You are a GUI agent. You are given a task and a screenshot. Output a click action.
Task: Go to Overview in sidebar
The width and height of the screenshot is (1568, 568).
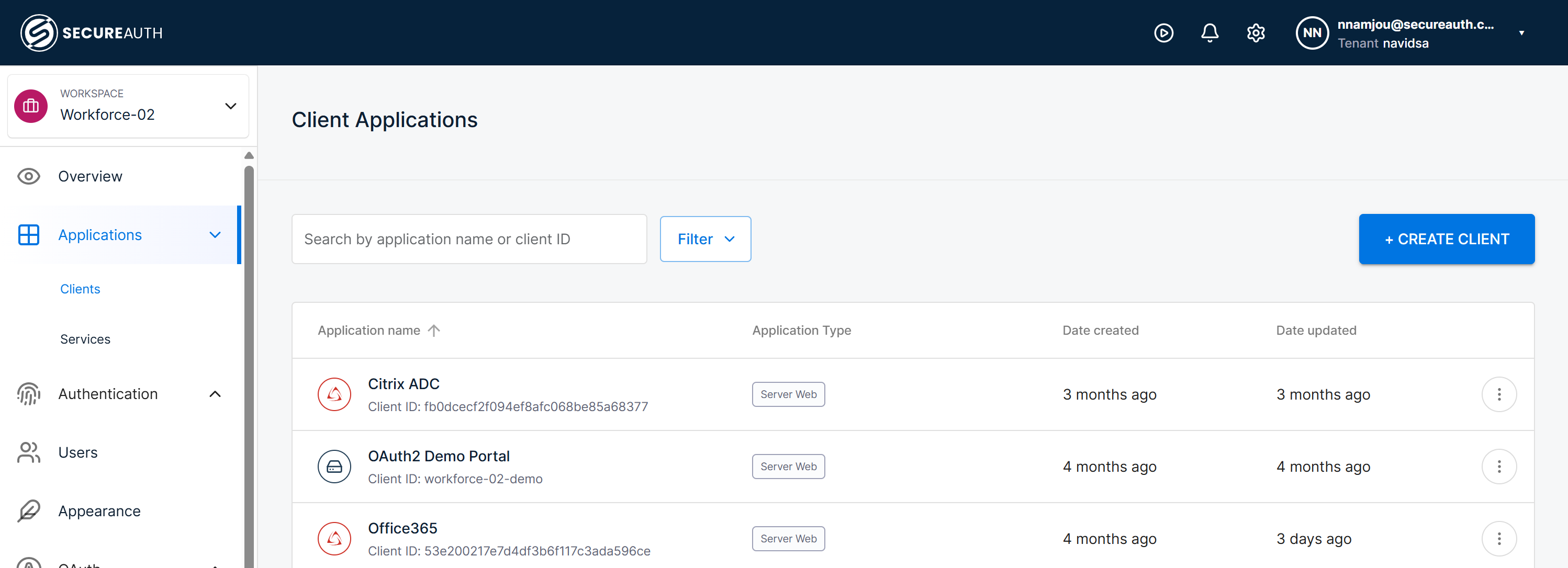coord(90,176)
